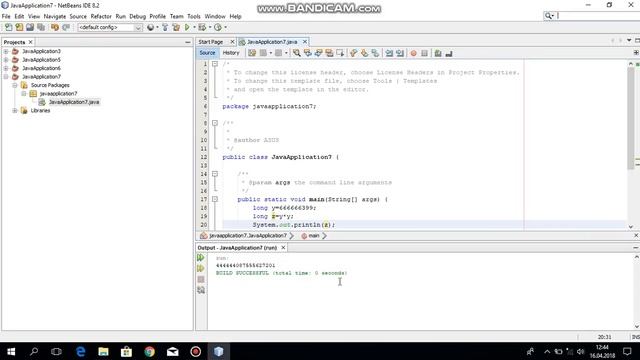Collapse main method fold at line 17
Screen dimensions: 640x360
pyautogui.click(x=215, y=199)
